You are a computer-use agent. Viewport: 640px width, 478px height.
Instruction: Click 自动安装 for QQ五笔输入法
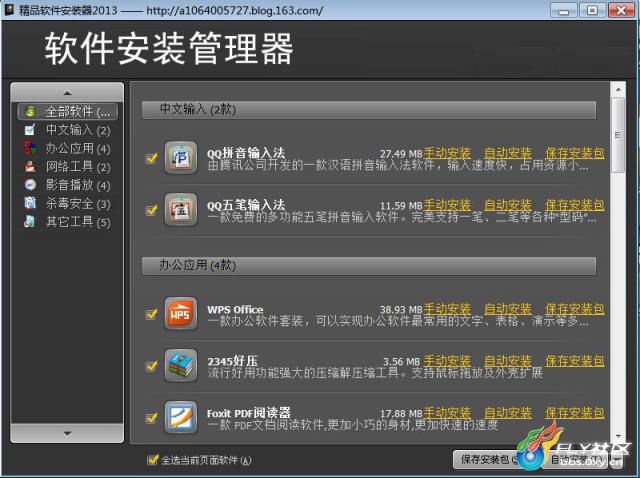507,205
